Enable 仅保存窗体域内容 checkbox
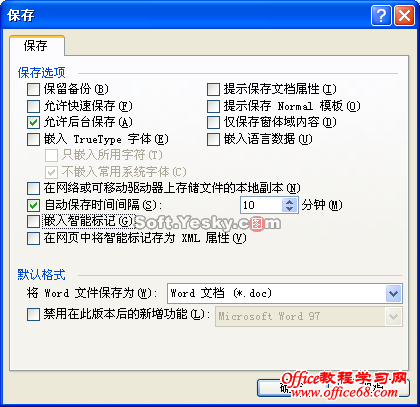This screenshot has height=407, width=420. coord(213,122)
